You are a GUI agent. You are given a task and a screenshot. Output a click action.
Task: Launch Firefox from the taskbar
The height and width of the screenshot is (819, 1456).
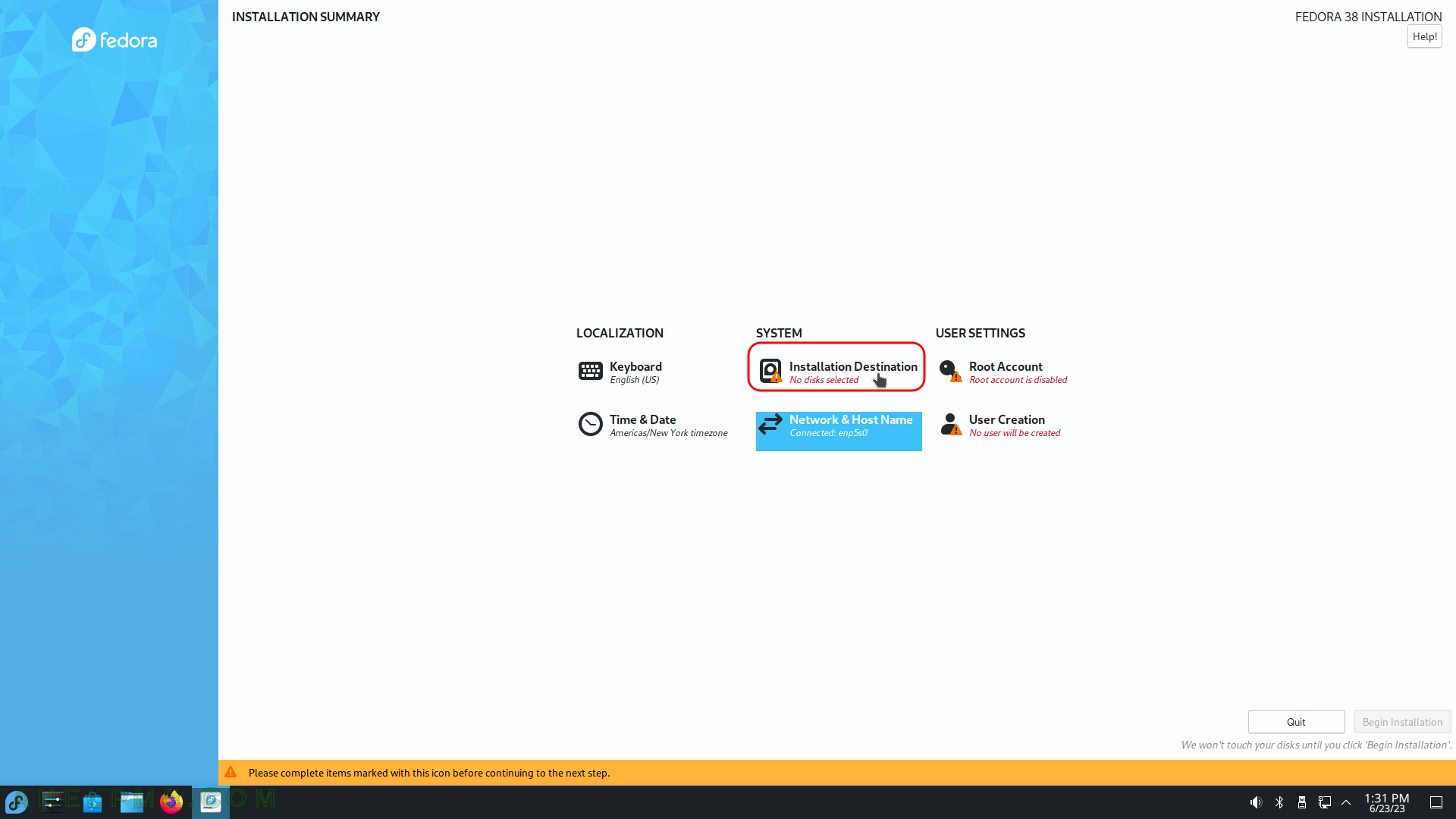(171, 802)
